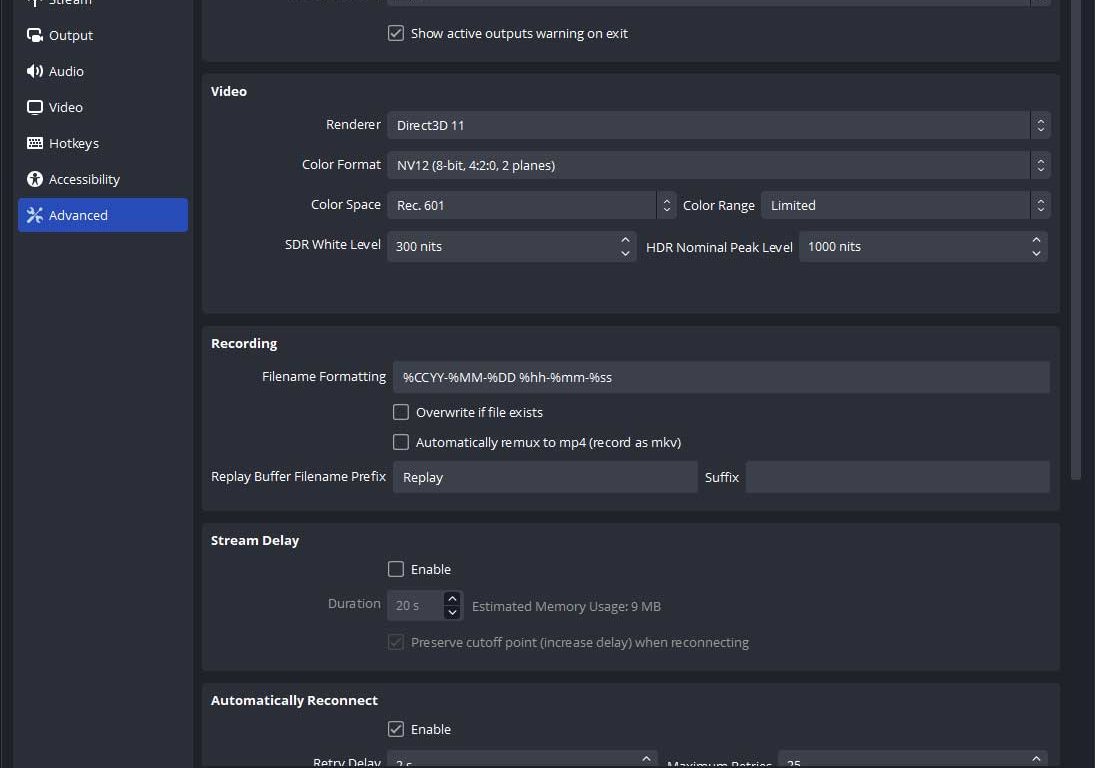Switch to the Hotkeys settings tab
Screen dimensions: 1095x768
coord(74,143)
